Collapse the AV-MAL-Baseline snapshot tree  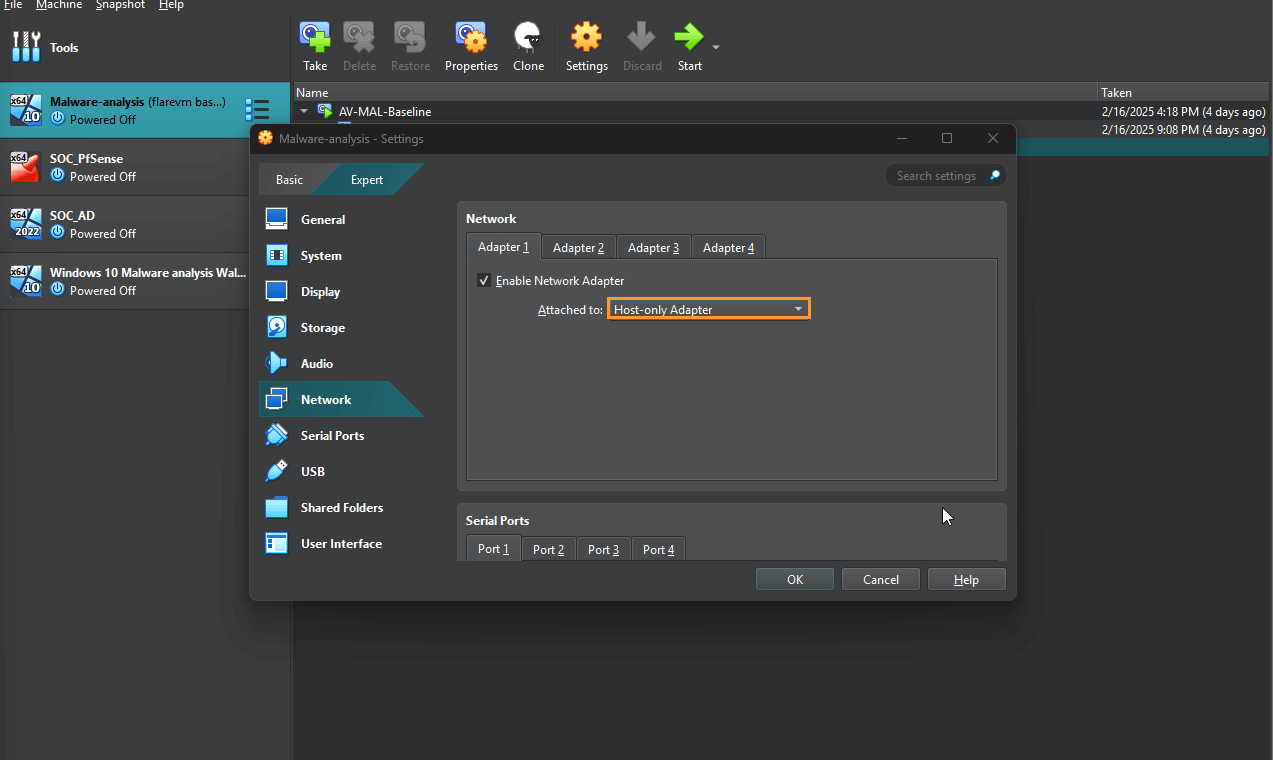tap(304, 111)
